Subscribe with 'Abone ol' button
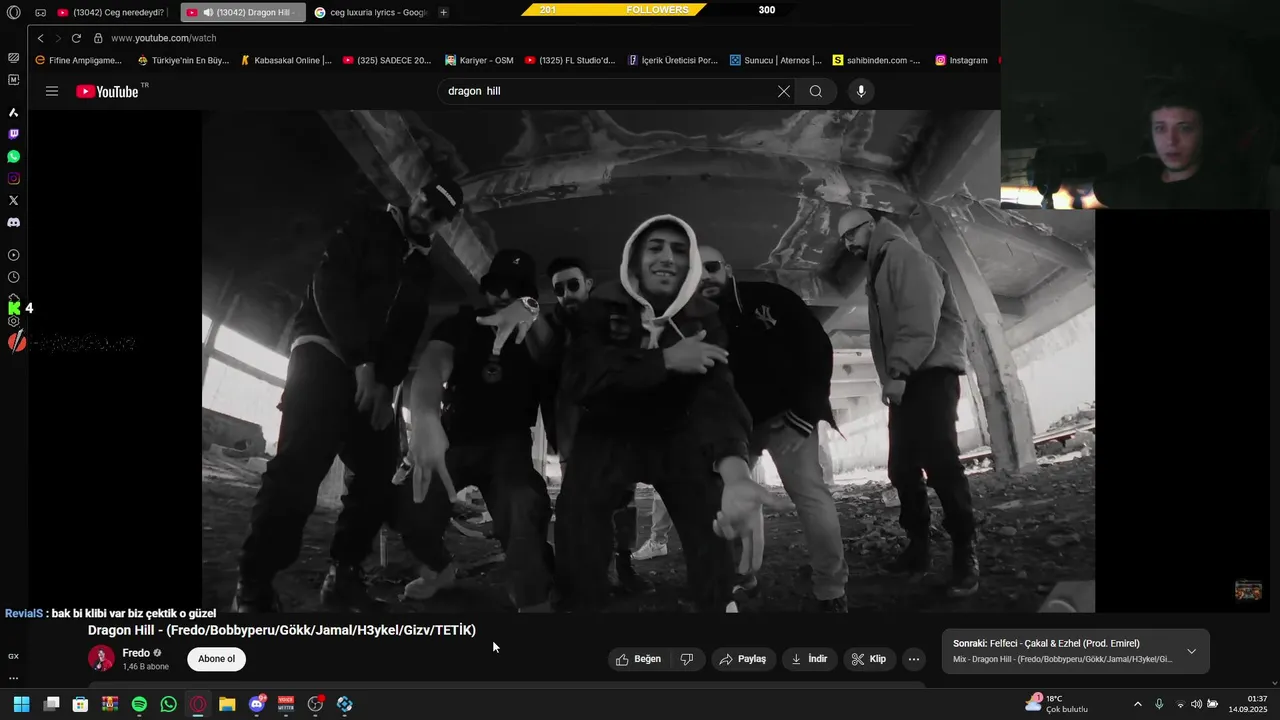The height and width of the screenshot is (720, 1280). 216,659
